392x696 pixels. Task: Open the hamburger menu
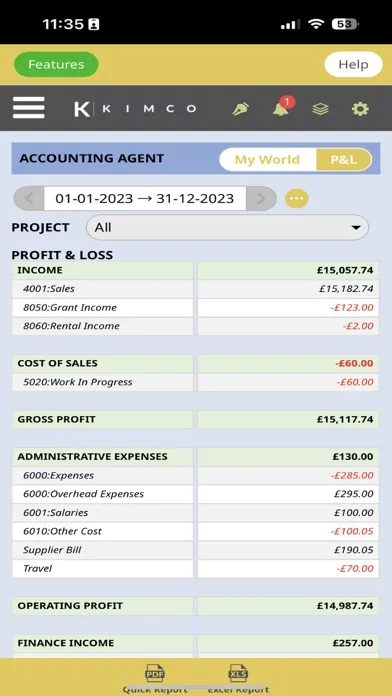tap(28, 108)
